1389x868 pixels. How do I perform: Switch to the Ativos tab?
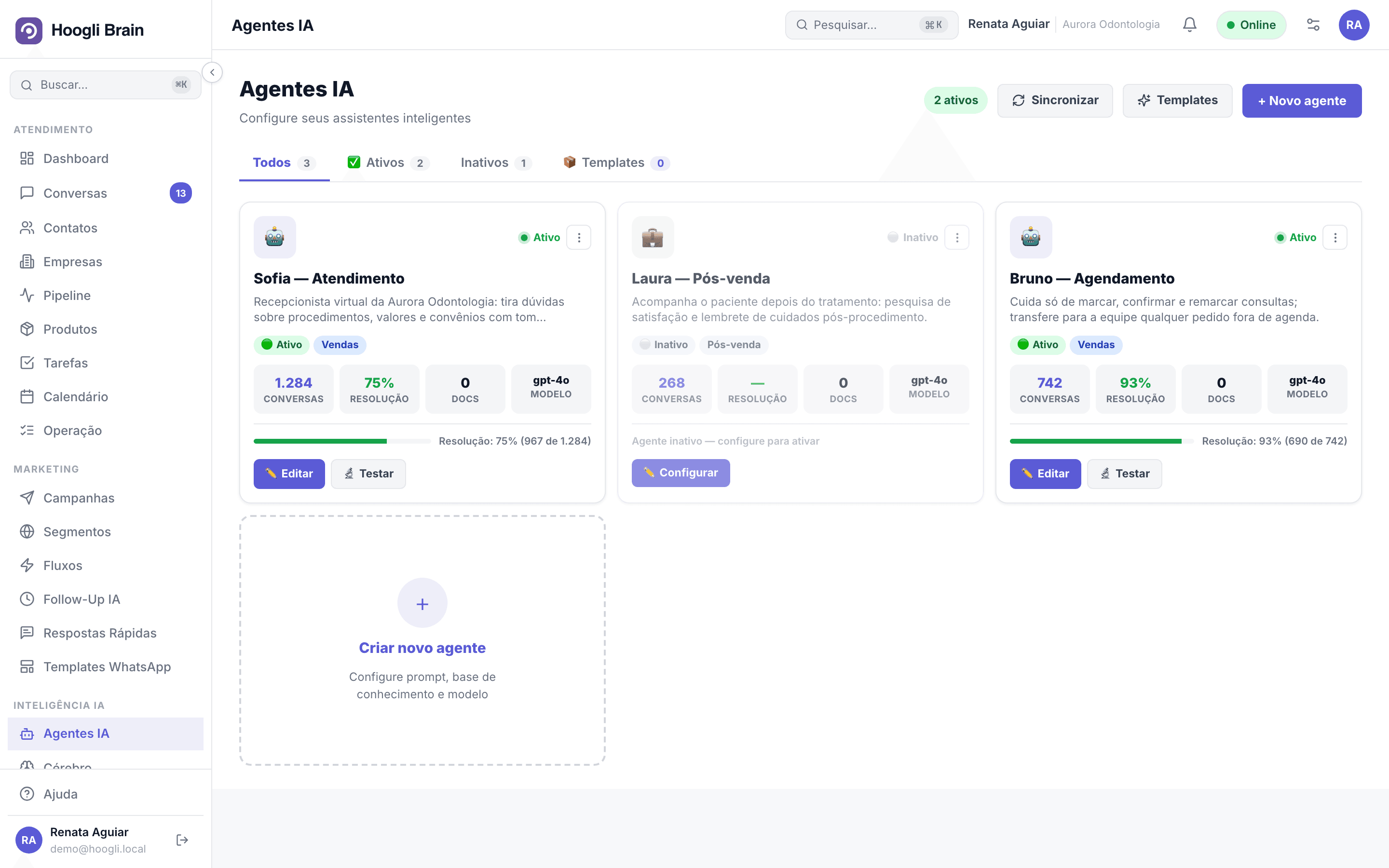[389, 163]
